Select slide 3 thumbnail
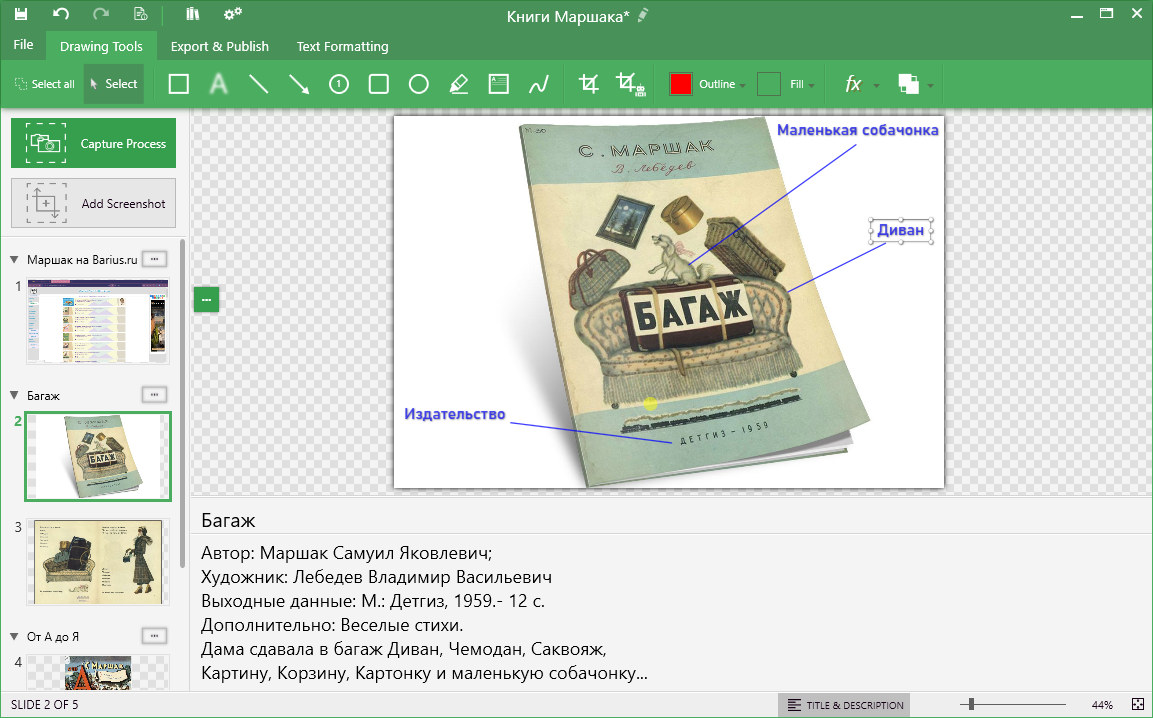The width and height of the screenshot is (1153, 718). click(98, 562)
